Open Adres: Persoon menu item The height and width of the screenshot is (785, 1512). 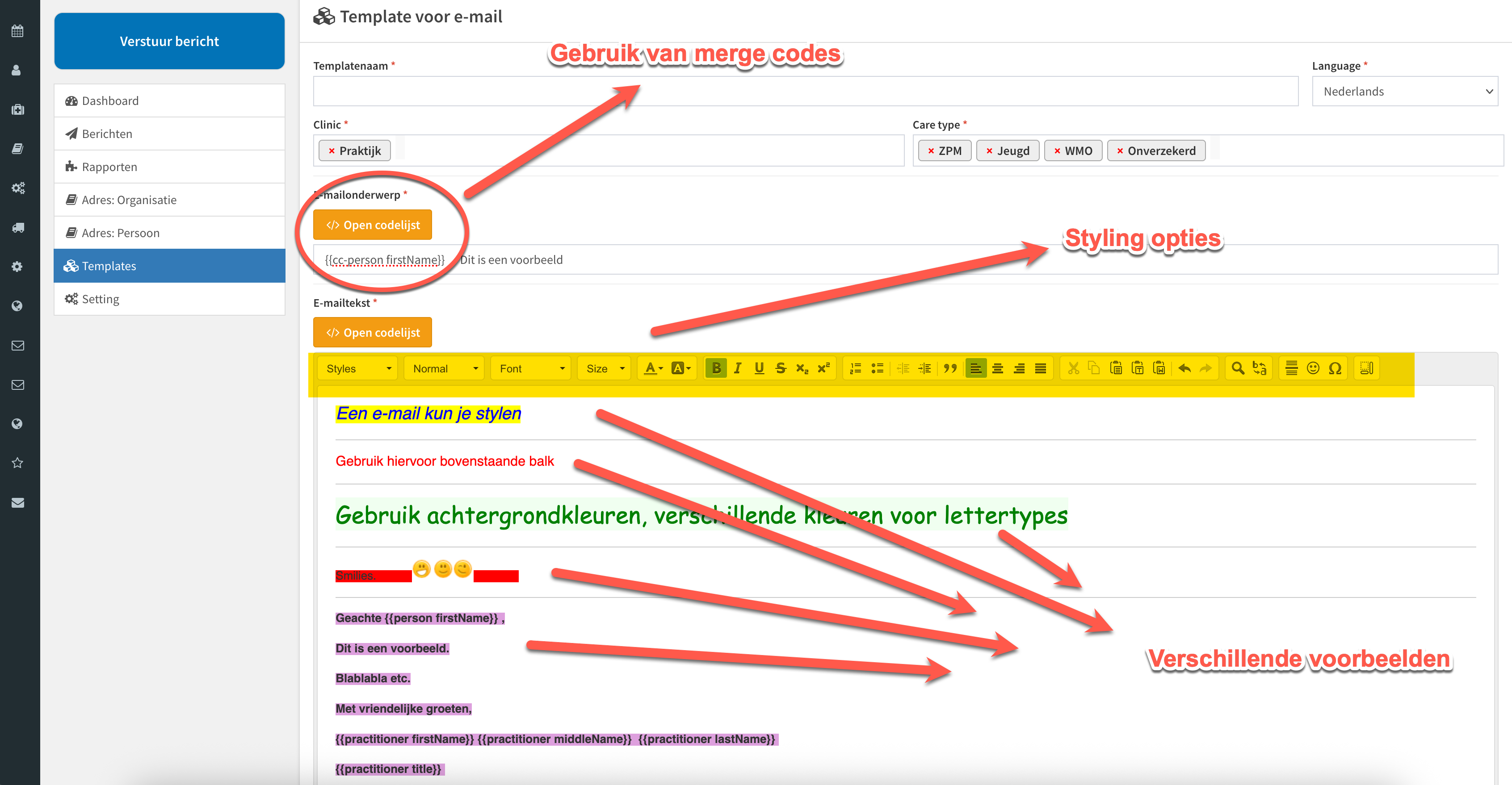pyautogui.click(x=170, y=233)
